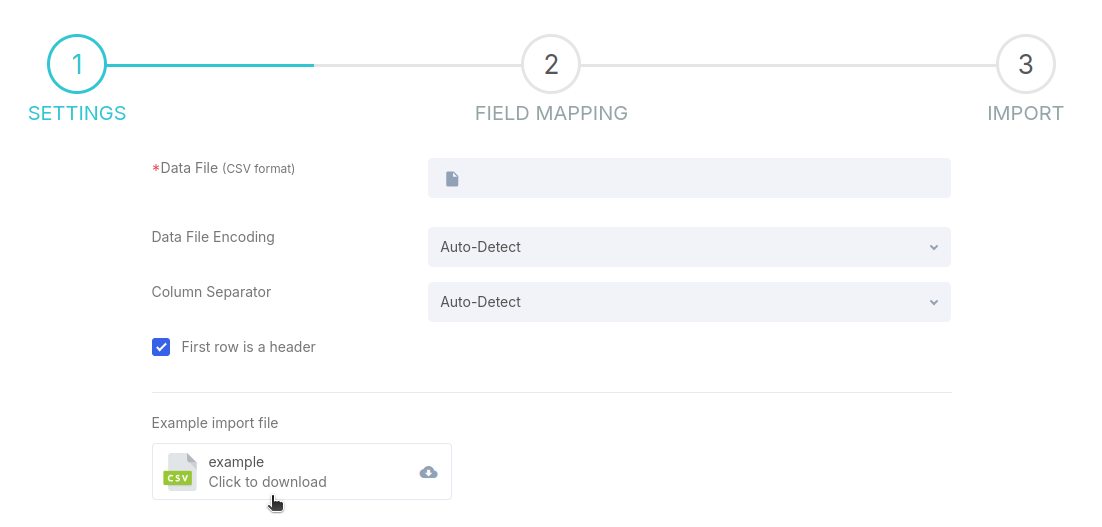Open the Data File Encoding dropdown
Viewport: 1102px width, 527px height.
pyautogui.click(x=689, y=247)
